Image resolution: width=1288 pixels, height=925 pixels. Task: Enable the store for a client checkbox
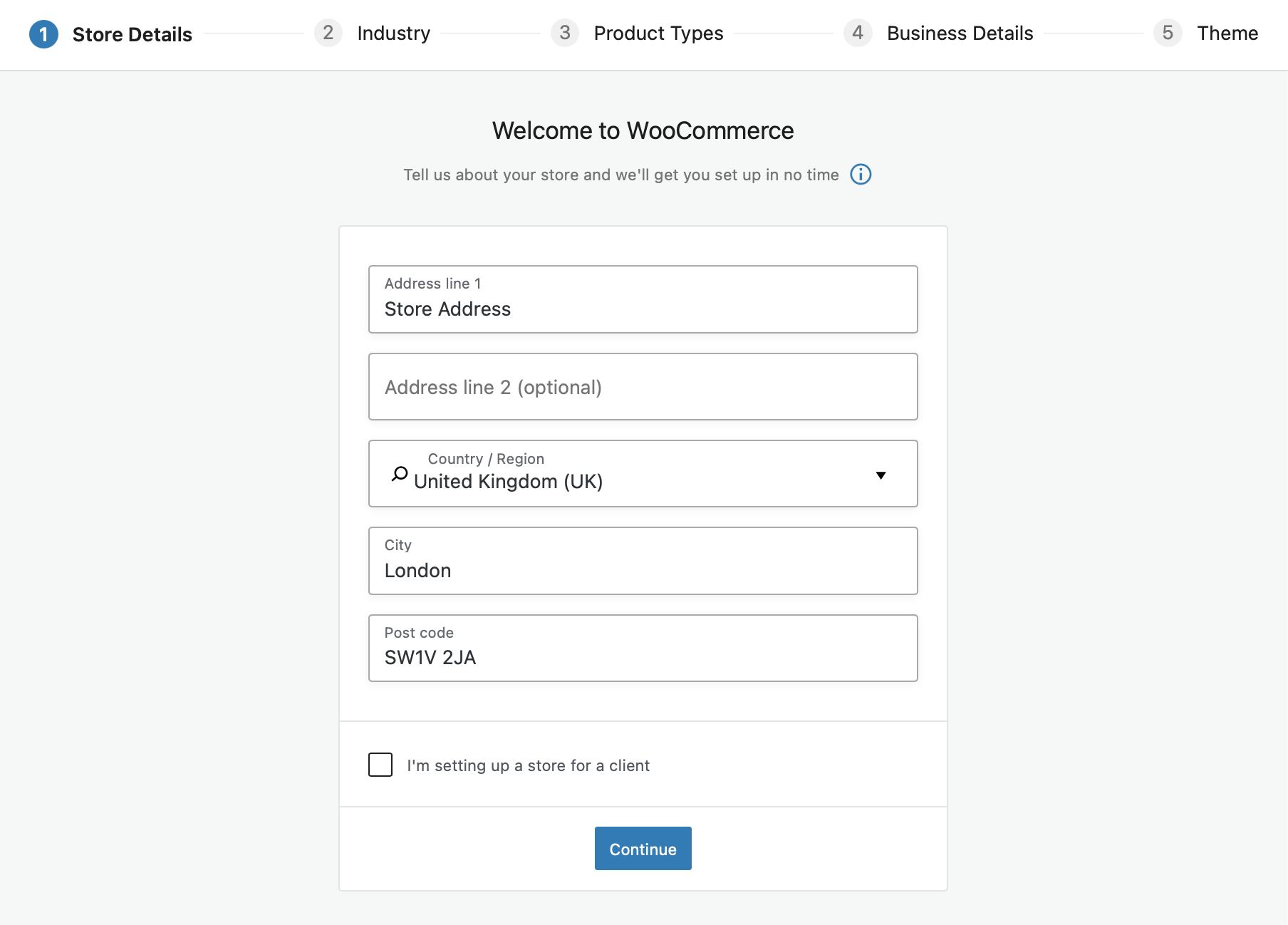[x=380, y=765]
